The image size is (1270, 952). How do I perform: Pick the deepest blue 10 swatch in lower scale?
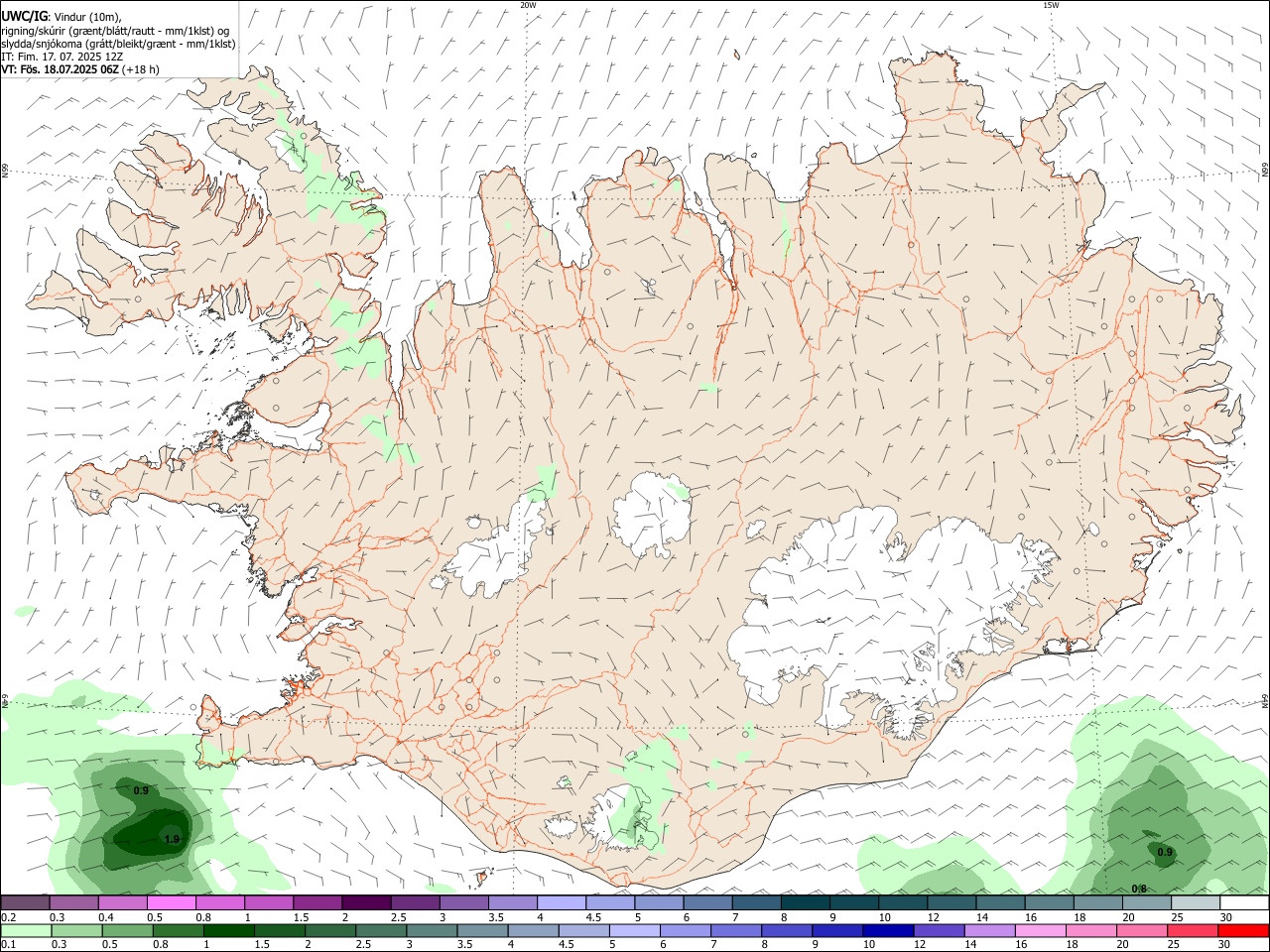(888, 930)
